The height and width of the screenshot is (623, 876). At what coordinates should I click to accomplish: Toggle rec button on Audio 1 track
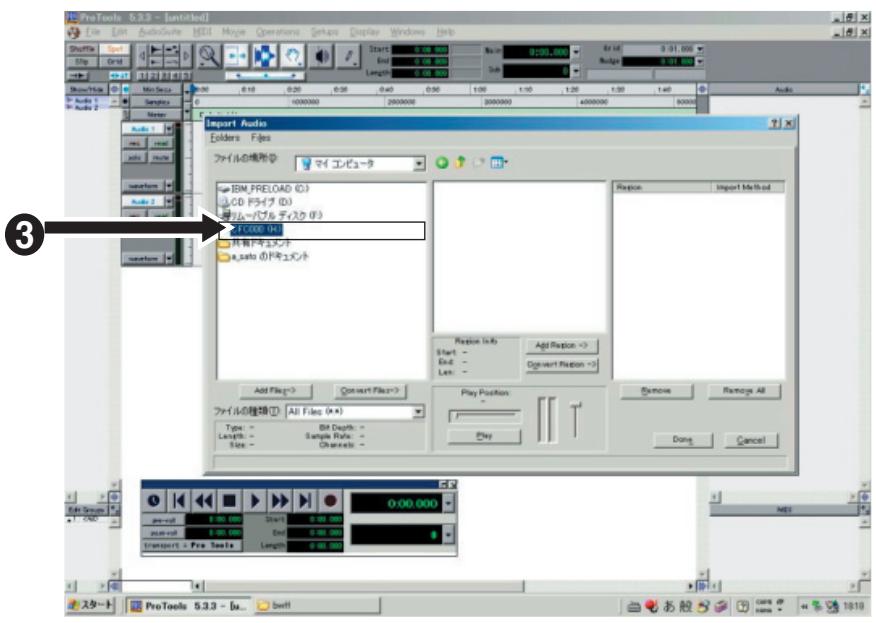[x=135, y=144]
